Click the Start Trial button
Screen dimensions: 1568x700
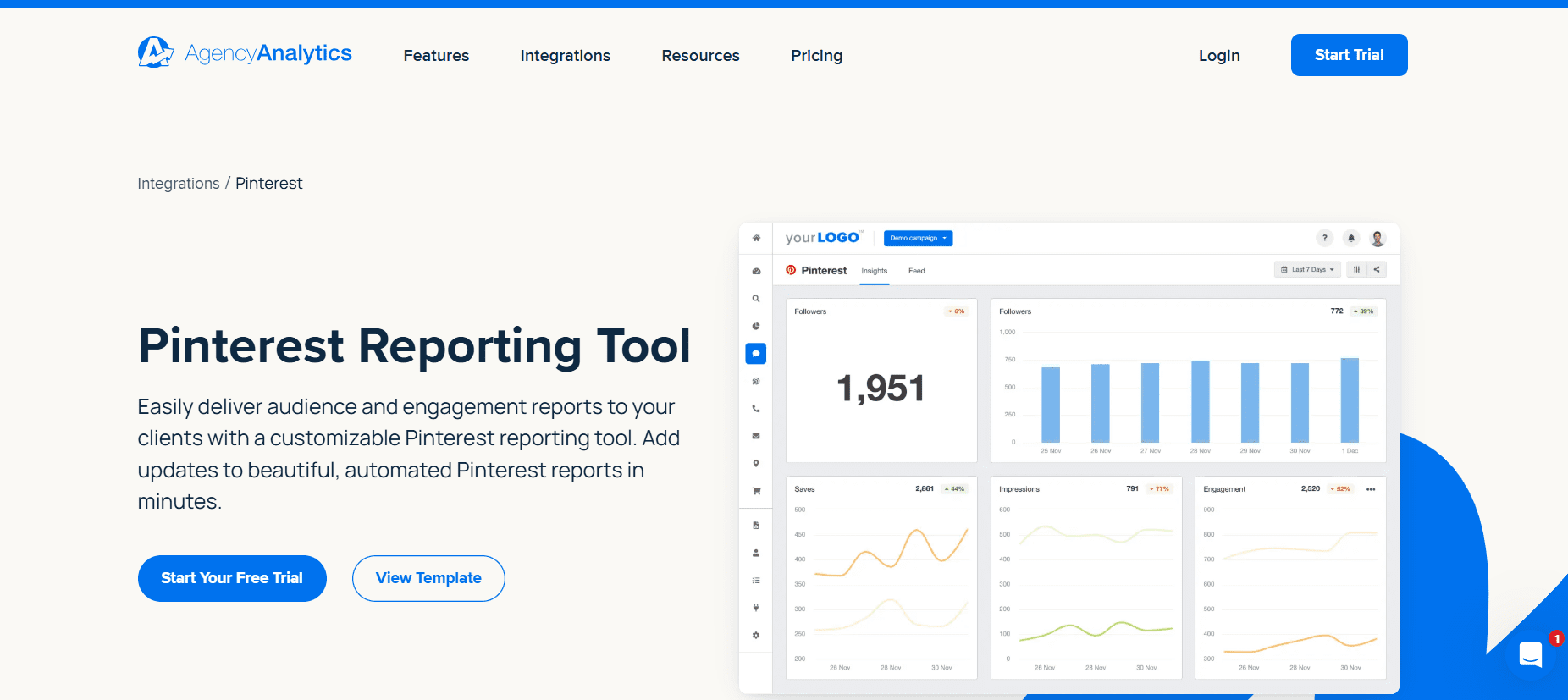(x=1350, y=55)
